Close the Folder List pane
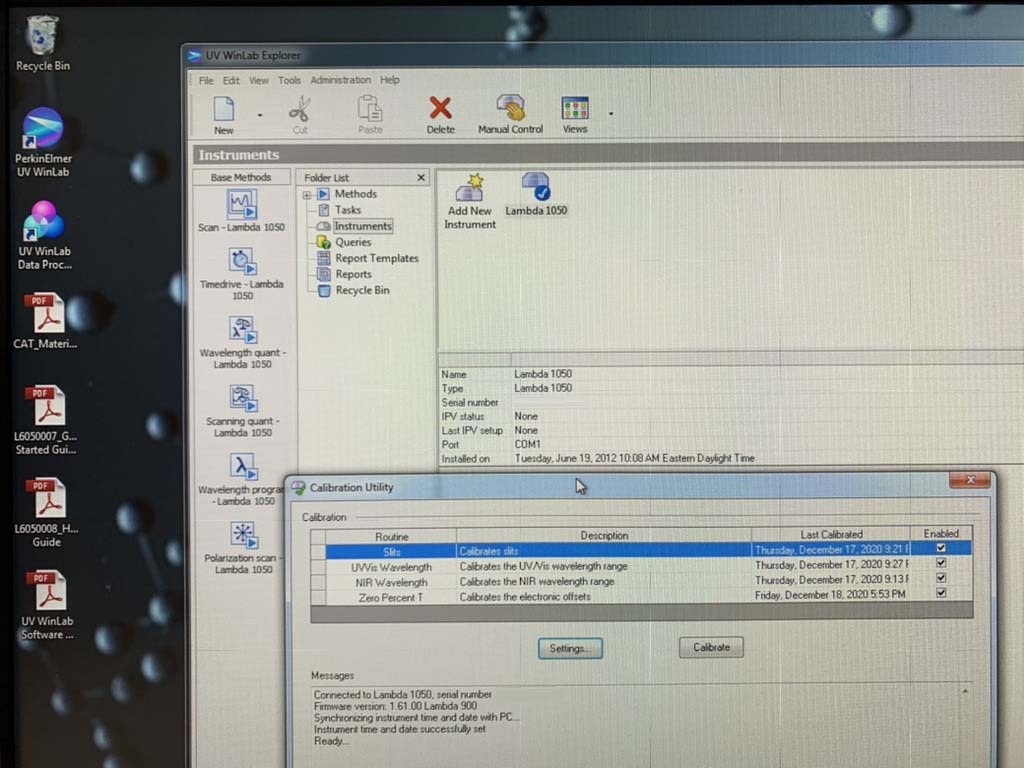Screen dimensions: 1024x768 (421, 178)
